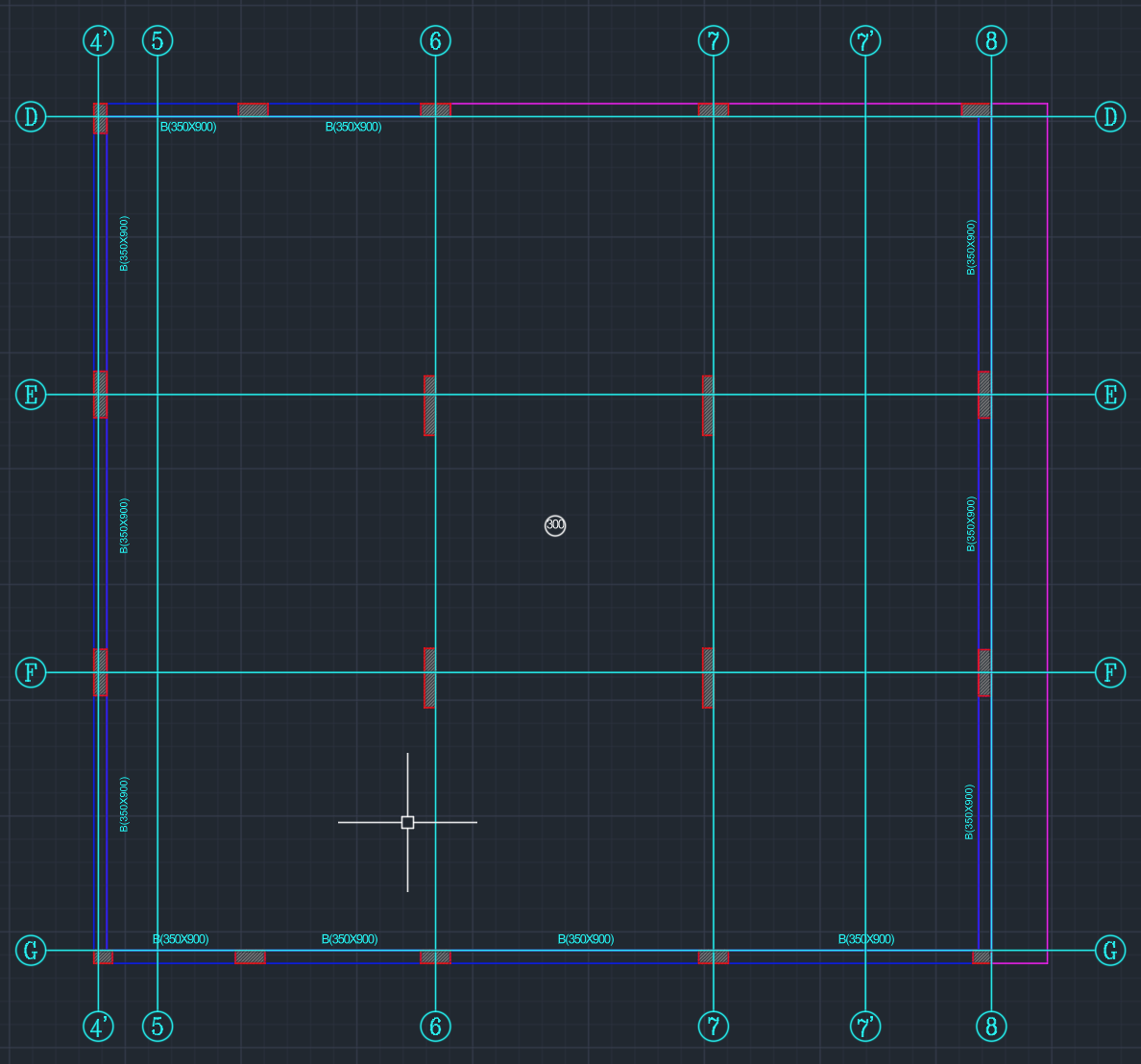Viewport: 1141px width, 1064px height.
Task: Select the left grid bubble labeled F
Action: [31, 672]
